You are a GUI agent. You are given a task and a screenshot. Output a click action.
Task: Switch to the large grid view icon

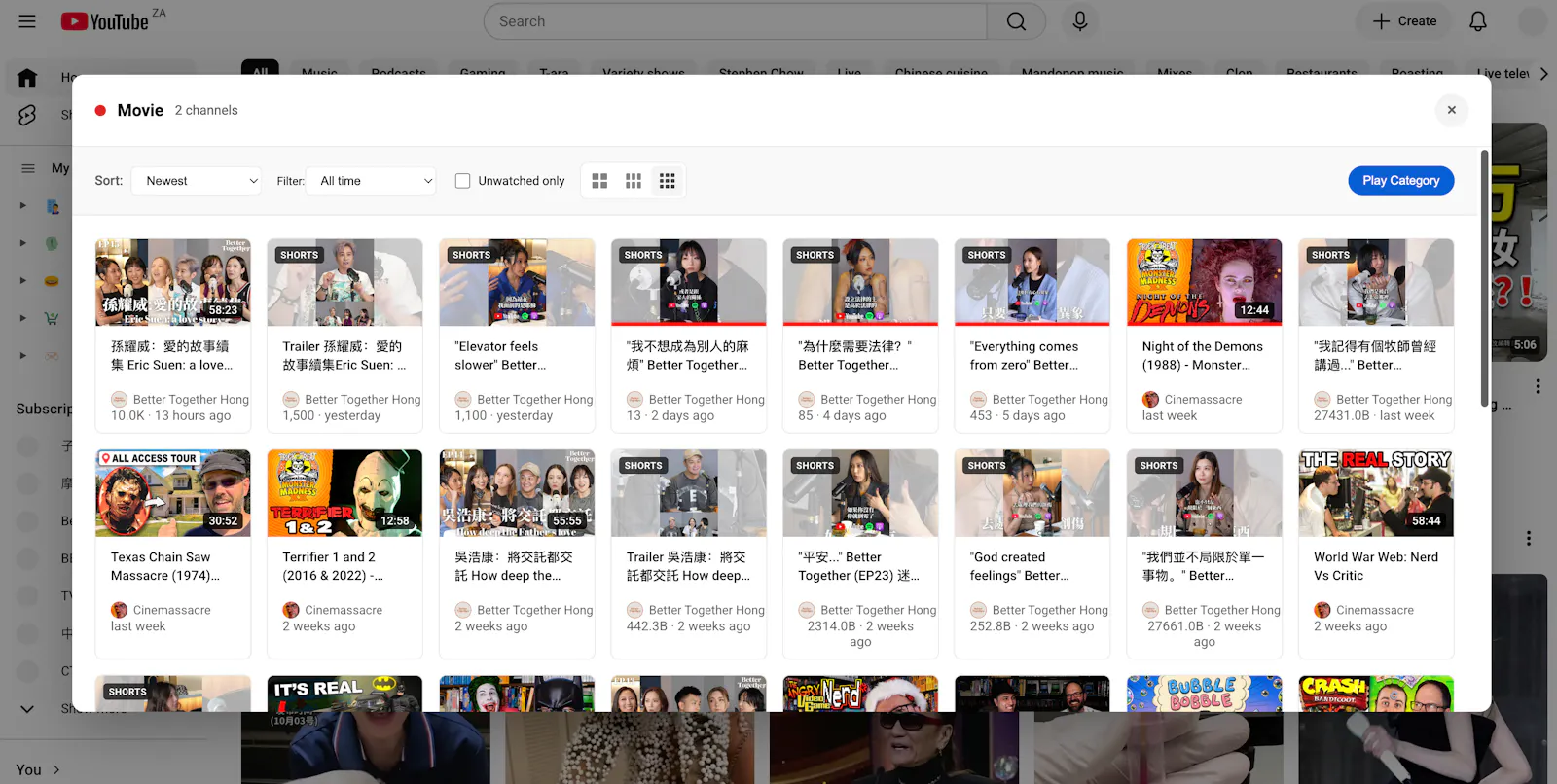[599, 181]
